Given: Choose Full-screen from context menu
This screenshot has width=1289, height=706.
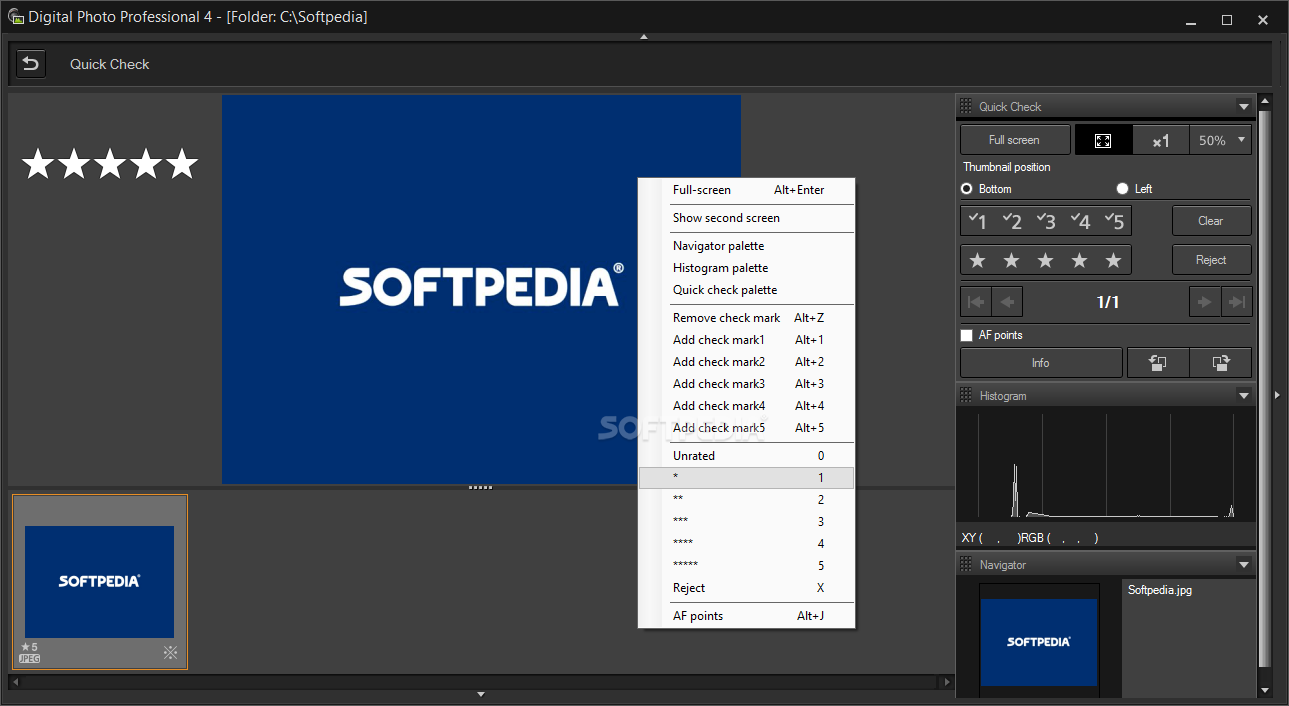Looking at the screenshot, I should (x=747, y=190).
